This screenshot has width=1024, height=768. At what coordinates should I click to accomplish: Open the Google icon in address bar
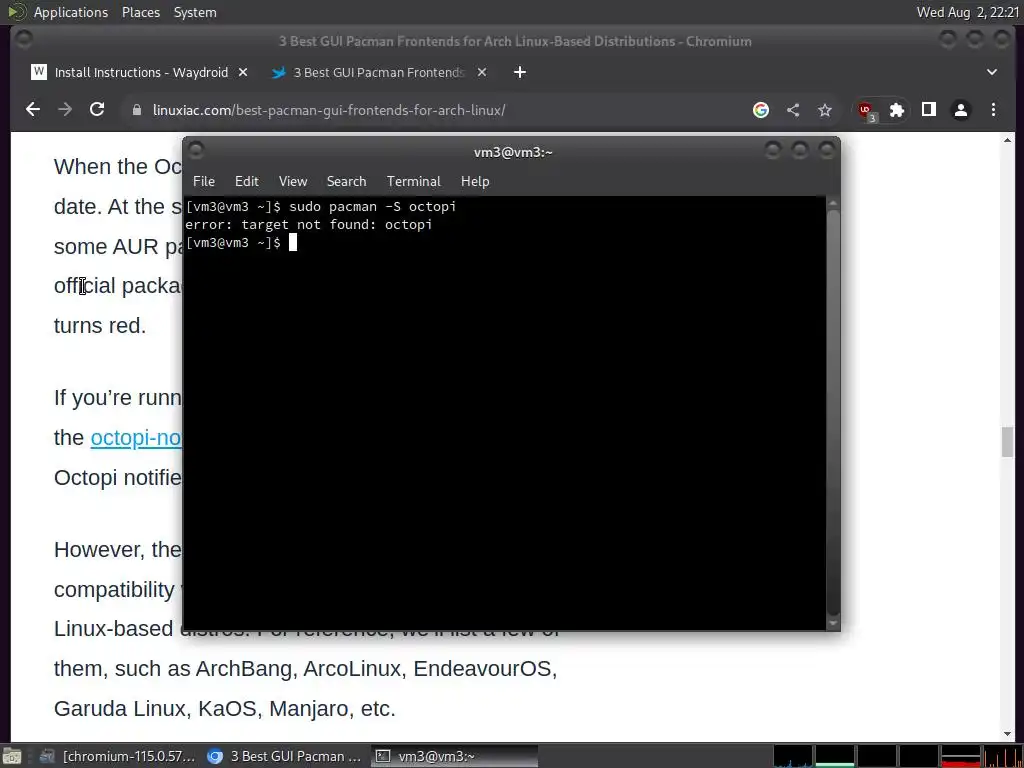click(761, 110)
